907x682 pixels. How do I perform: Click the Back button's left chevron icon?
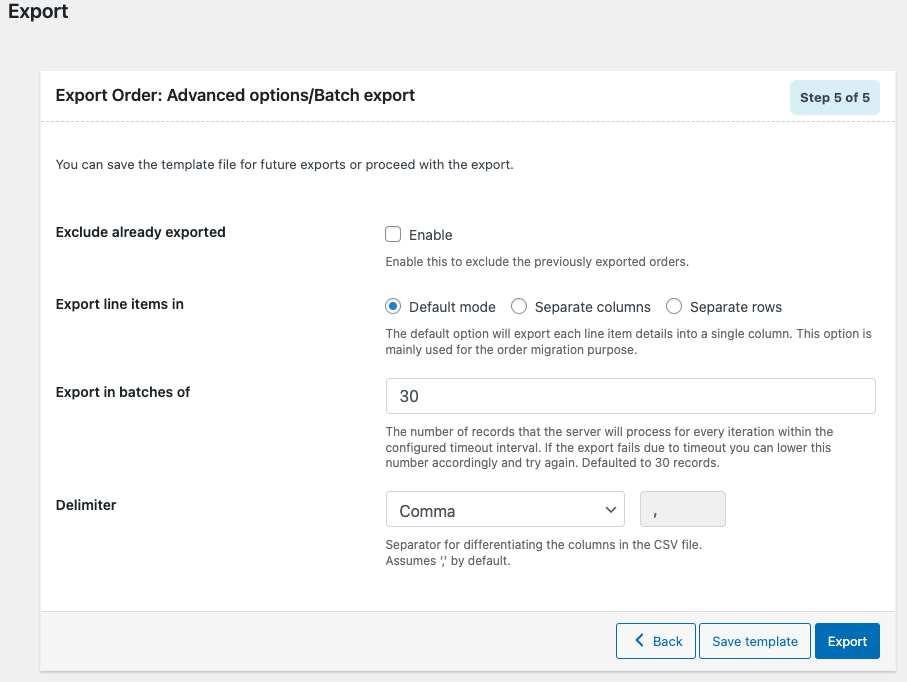click(x=639, y=640)
